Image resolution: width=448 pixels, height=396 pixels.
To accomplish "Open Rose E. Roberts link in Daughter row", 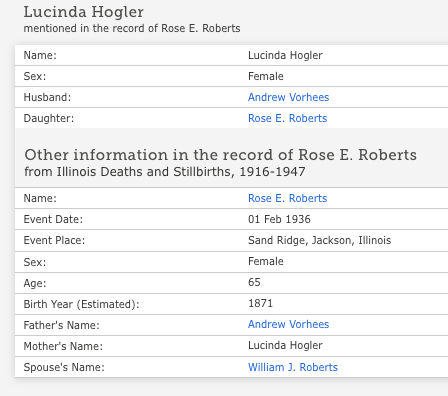I will (287, 118).
